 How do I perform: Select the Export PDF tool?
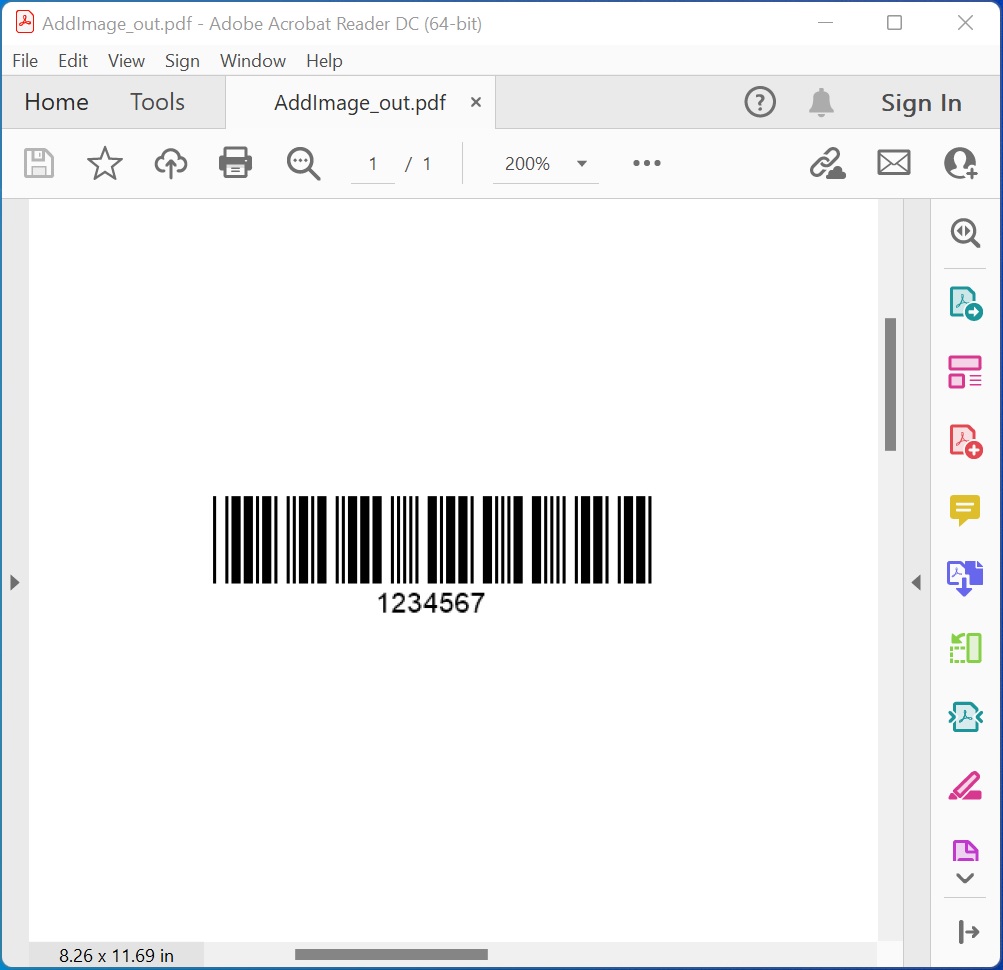(964, 303)
